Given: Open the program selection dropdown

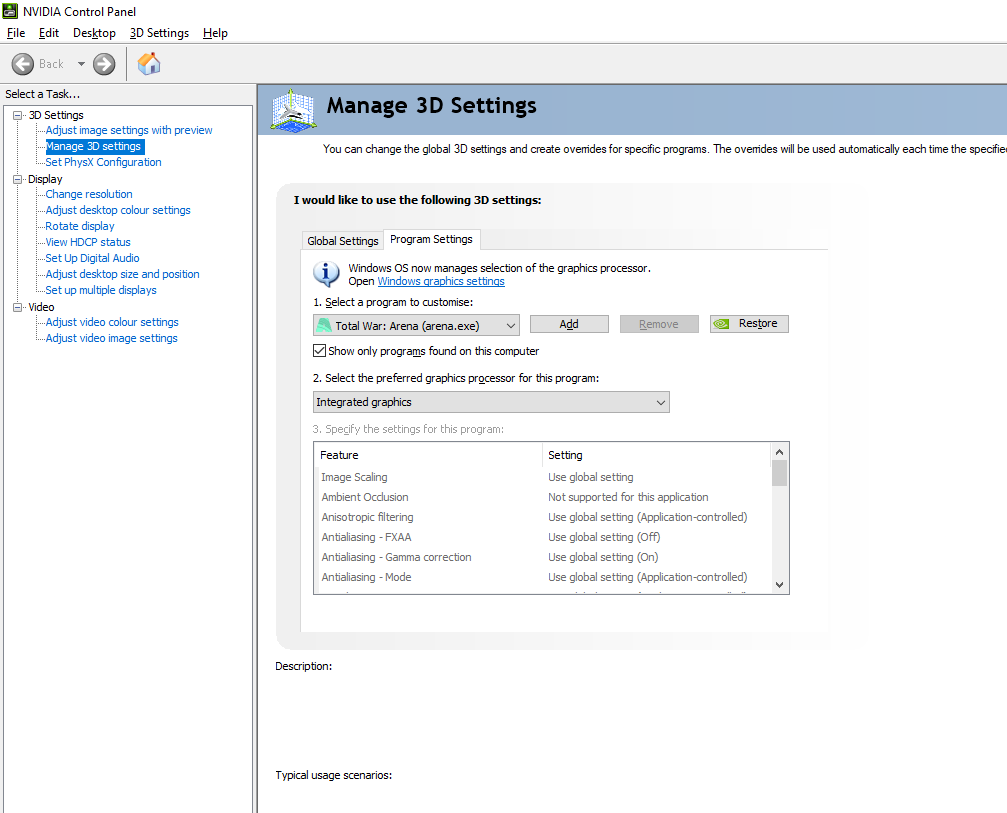Looking at the screenshot, I should click(x=415, y=325).
